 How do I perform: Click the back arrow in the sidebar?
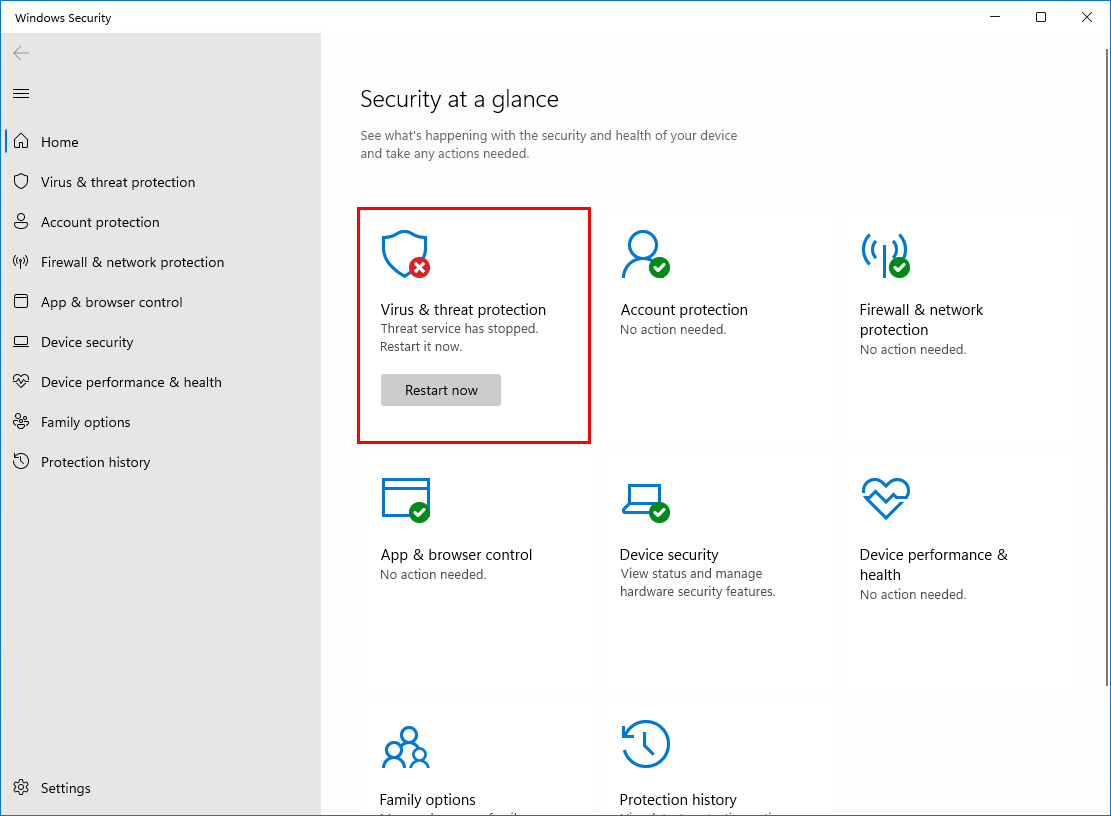pos(21,53)
